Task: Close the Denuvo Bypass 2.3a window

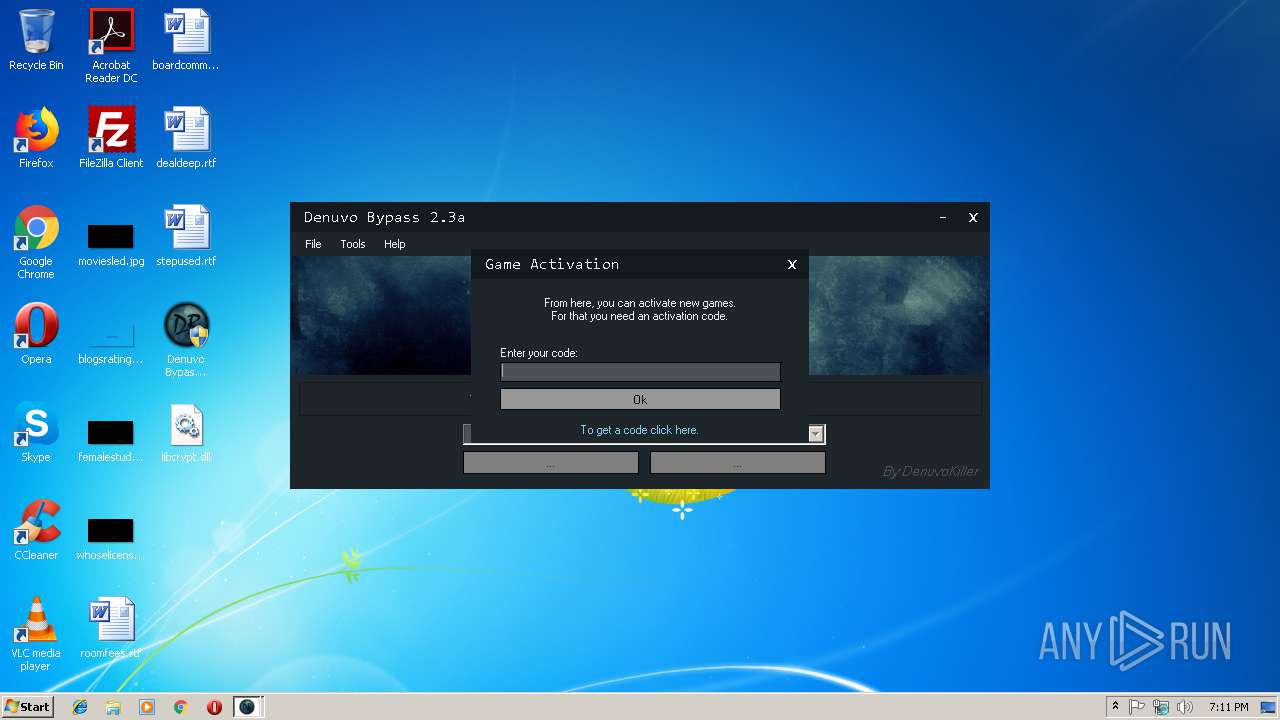Action: coord(973,217)
